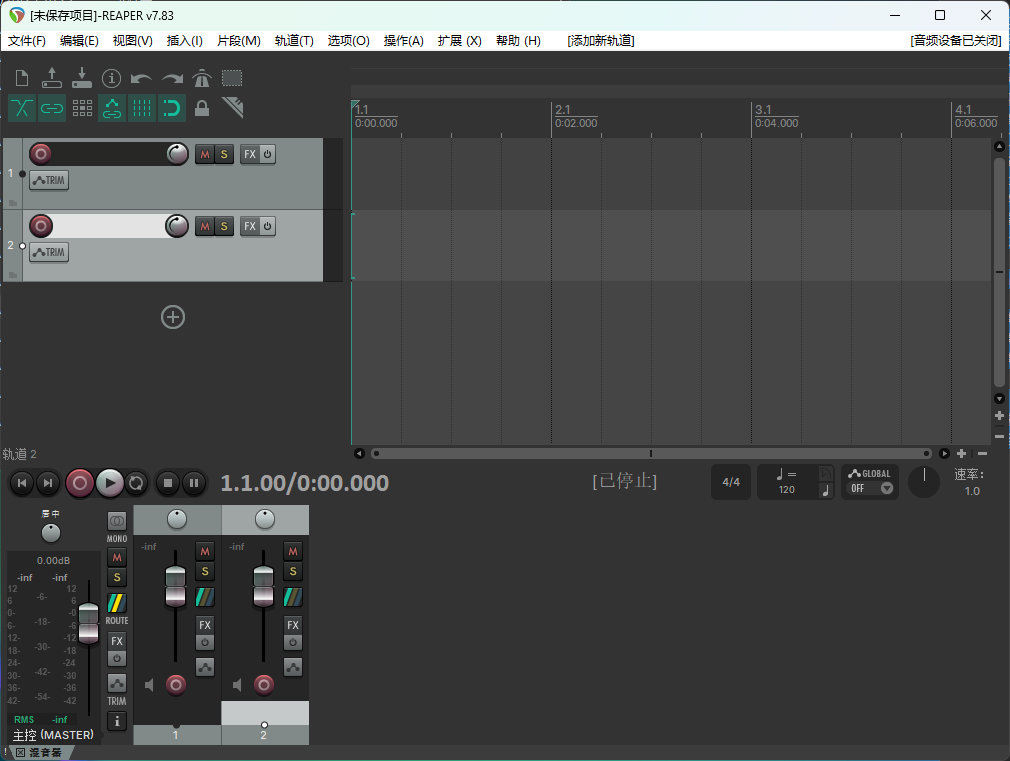This screenshot has height=761, width=1010.
Task: Open master track FX in mixer
Action: [x=117, y=641]
